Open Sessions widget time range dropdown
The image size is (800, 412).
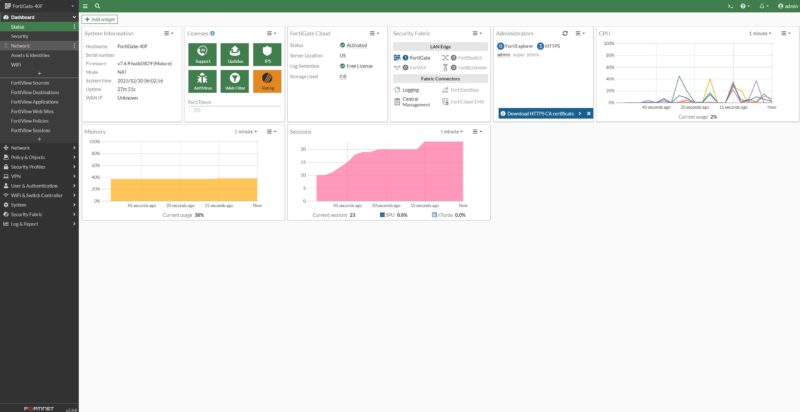point(452,132)
